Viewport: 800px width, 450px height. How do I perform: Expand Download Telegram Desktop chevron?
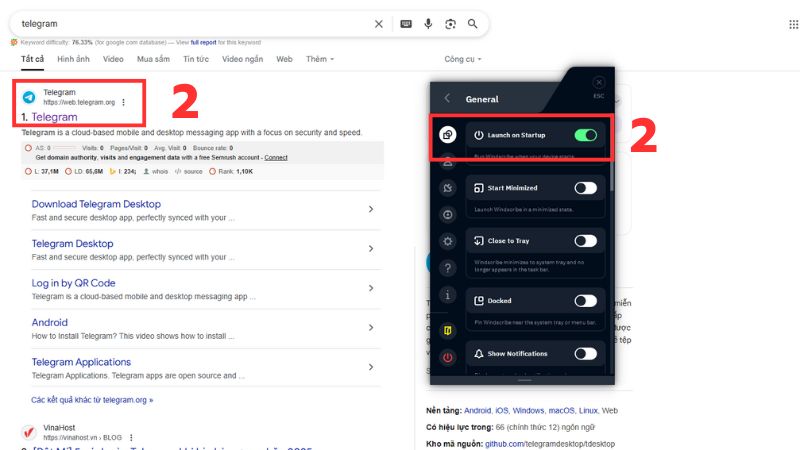371,209
